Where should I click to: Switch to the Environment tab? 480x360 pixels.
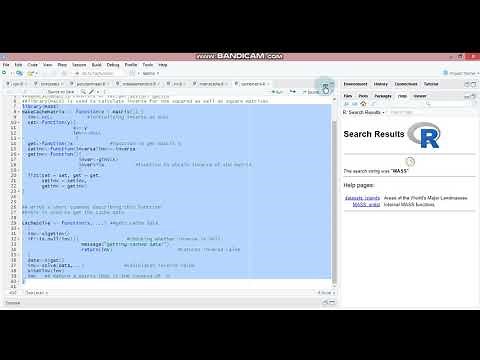[x=355, y=84]
